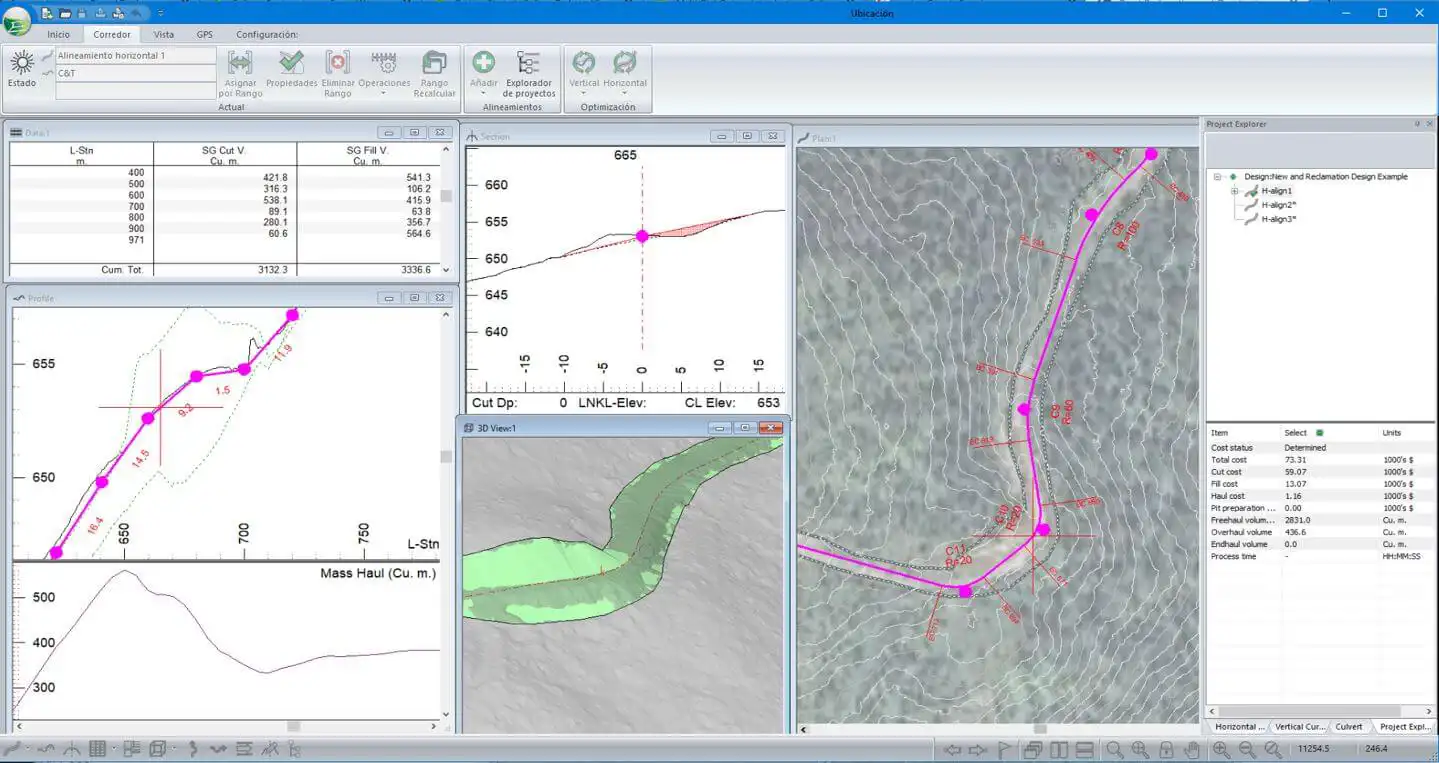Viewport: 1439px width, 763px height.
Task: Toggle the Project Explorer pin icon
Action: (x=1416, y=124)
